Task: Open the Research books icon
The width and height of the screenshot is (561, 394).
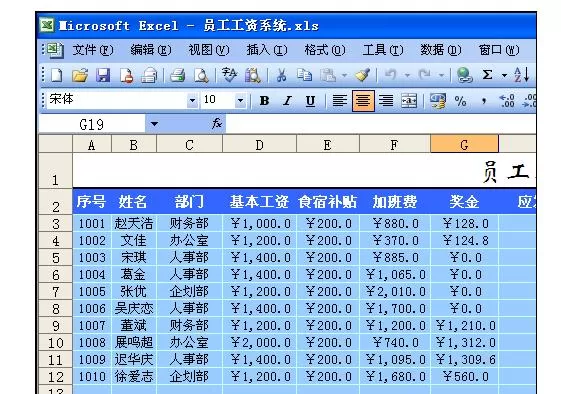Action: point(253,76)
